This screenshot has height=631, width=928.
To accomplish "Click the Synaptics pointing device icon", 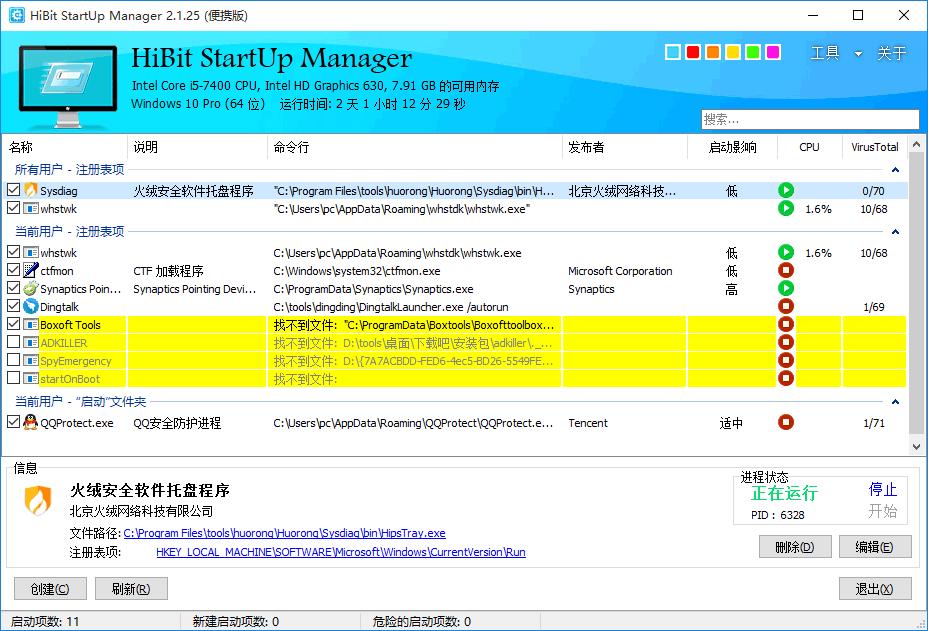I will click(x=30, y=289).
